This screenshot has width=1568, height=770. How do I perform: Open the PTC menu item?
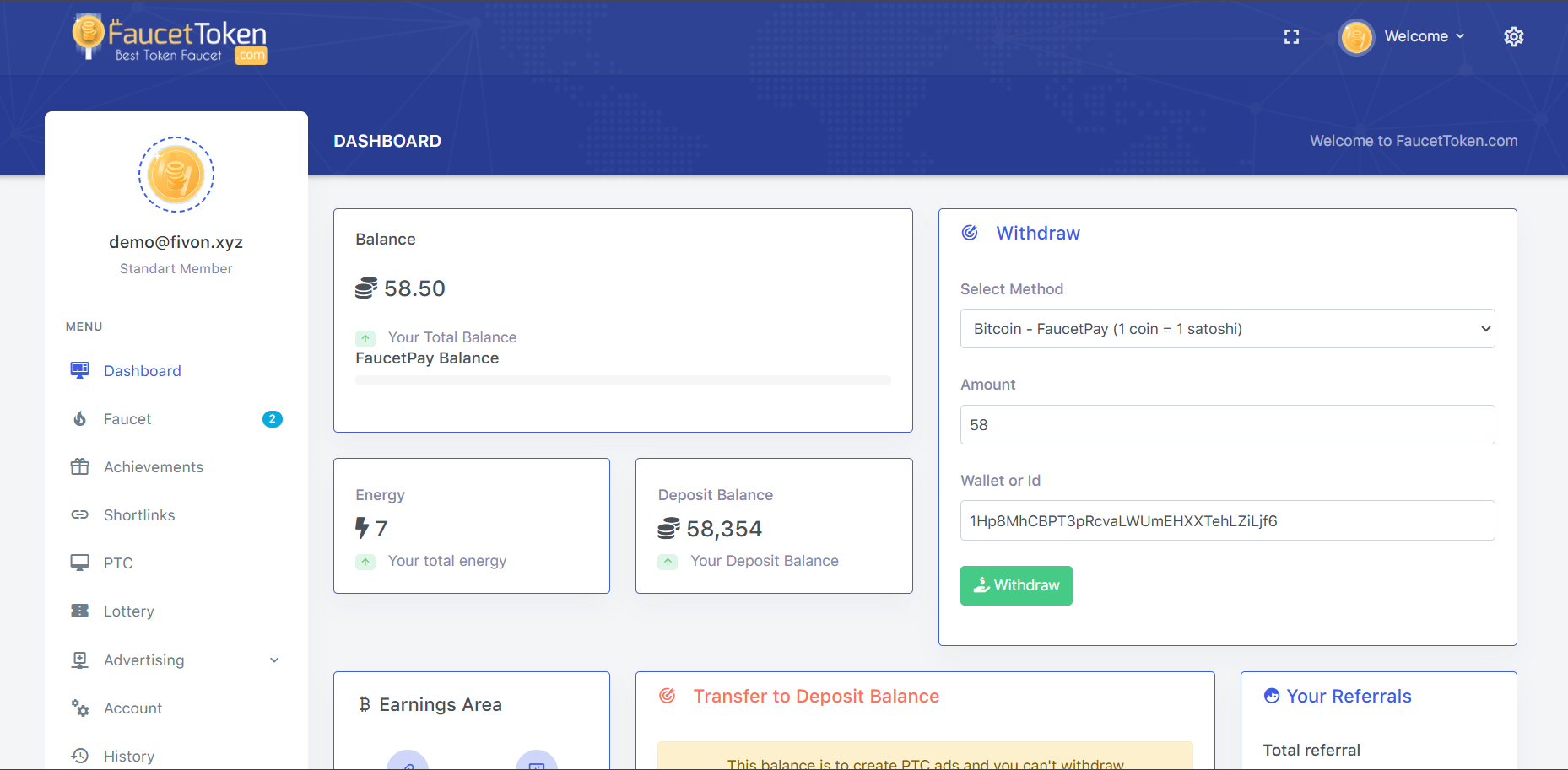click(118, 563)
